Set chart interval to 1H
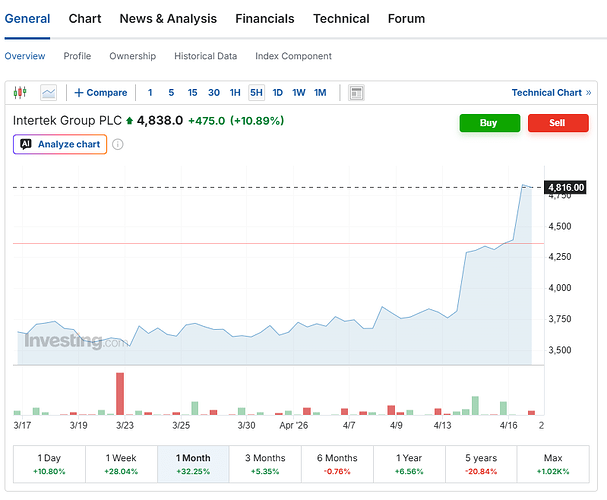The image size is (607, 500). click(235, 92)
